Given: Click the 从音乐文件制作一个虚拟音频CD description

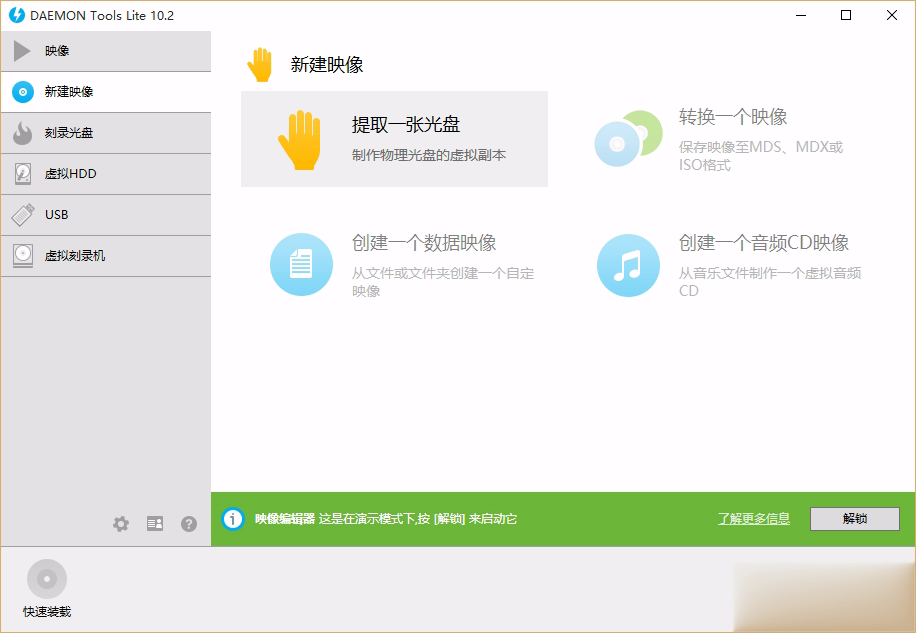Looking at the screenshot, I should coord(770,282).
